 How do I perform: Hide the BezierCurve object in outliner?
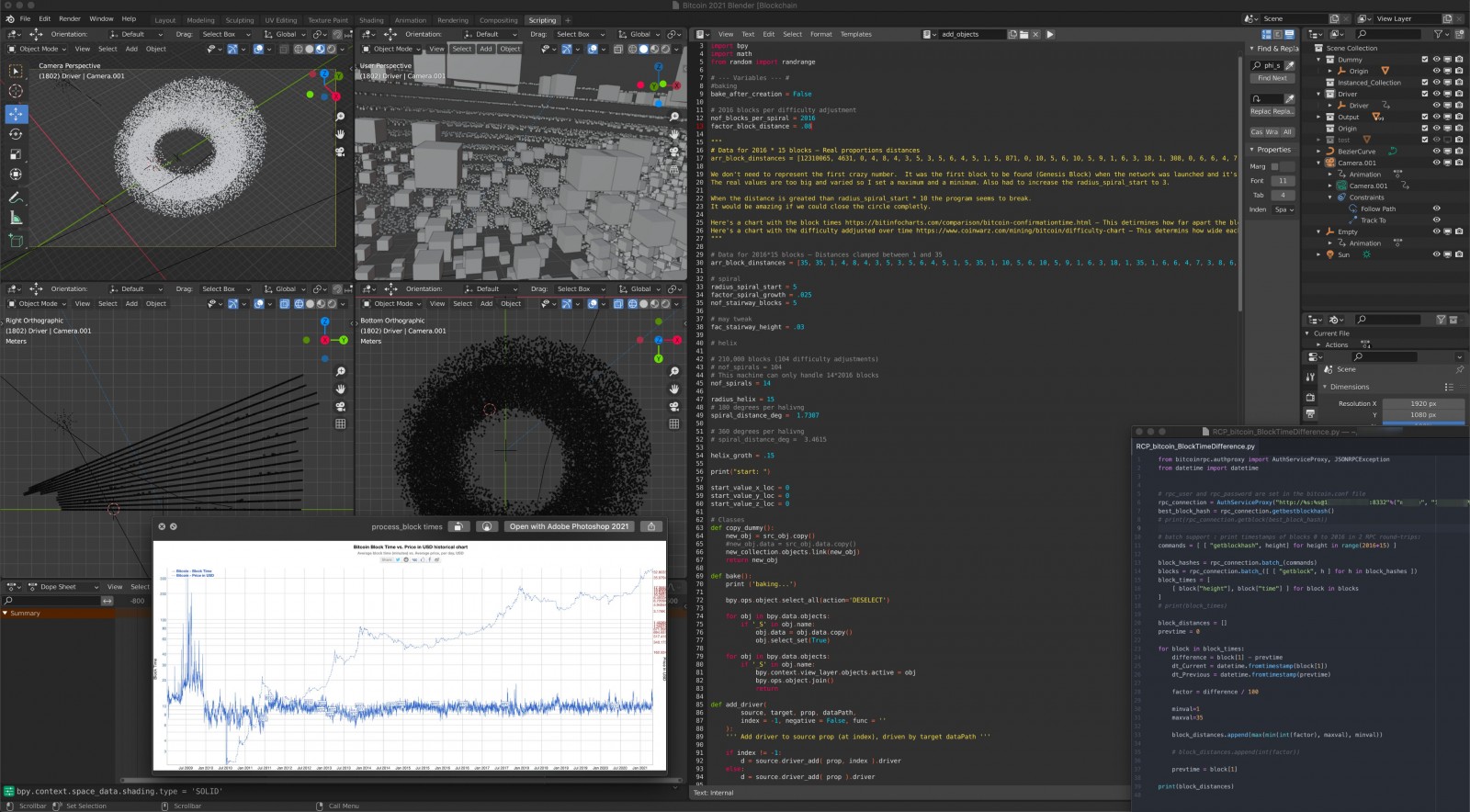(x=1436, y=152)
